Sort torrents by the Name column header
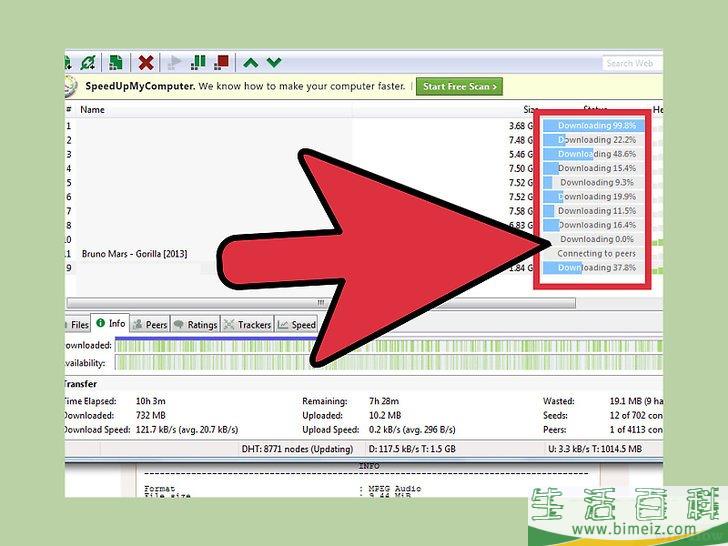Screen dimensions: 728x546 point(92,110)
